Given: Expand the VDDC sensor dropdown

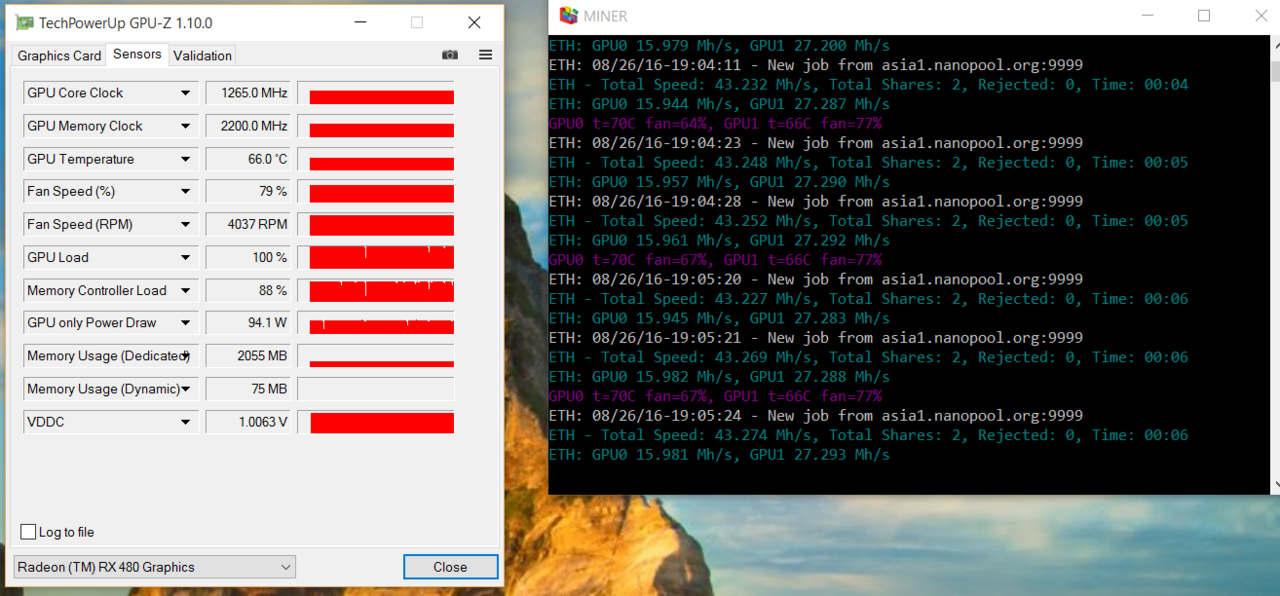Looking at the screenshot, I should click(185, 422).
